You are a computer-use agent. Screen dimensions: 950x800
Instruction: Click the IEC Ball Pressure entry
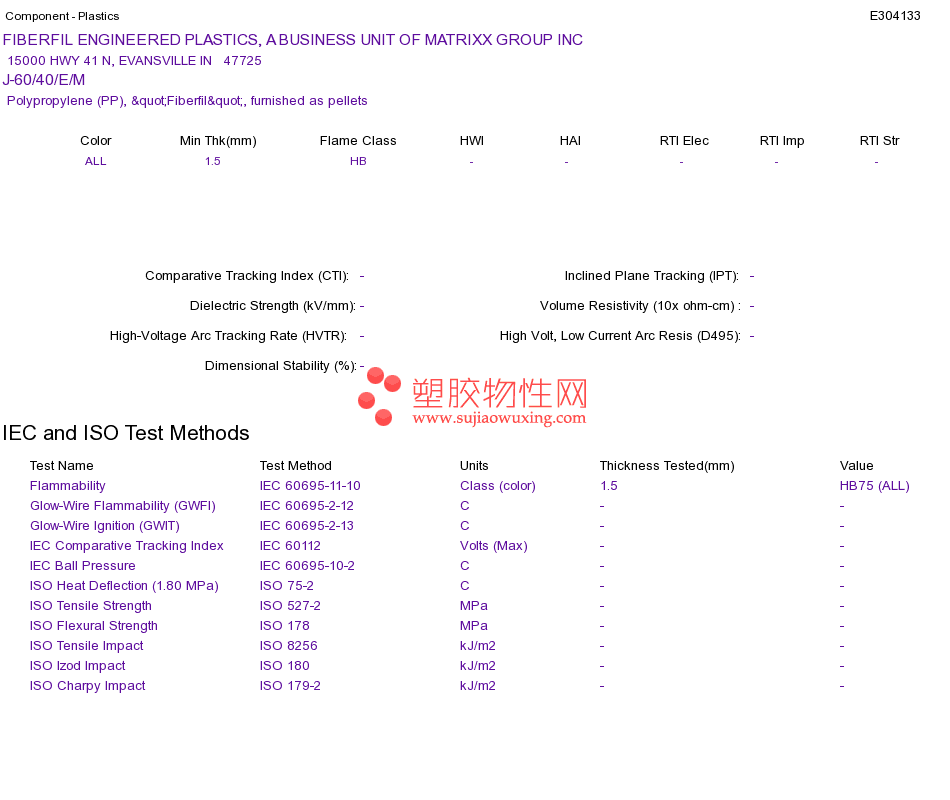tap(82, 566)
